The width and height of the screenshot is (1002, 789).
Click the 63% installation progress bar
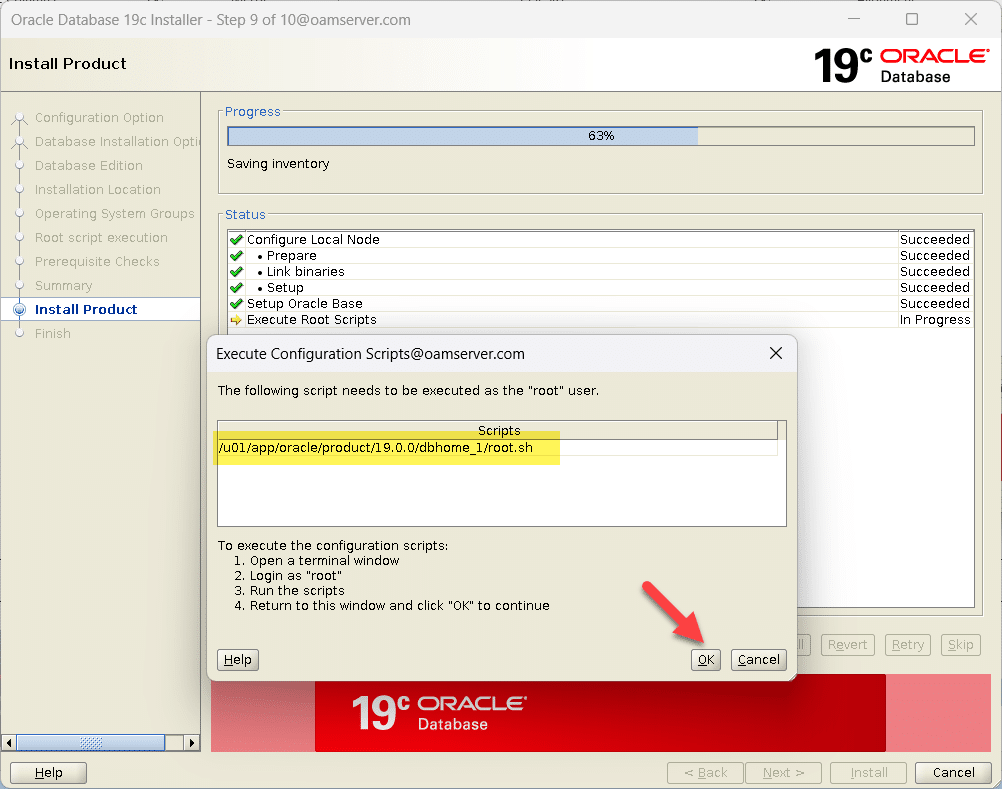601,135
